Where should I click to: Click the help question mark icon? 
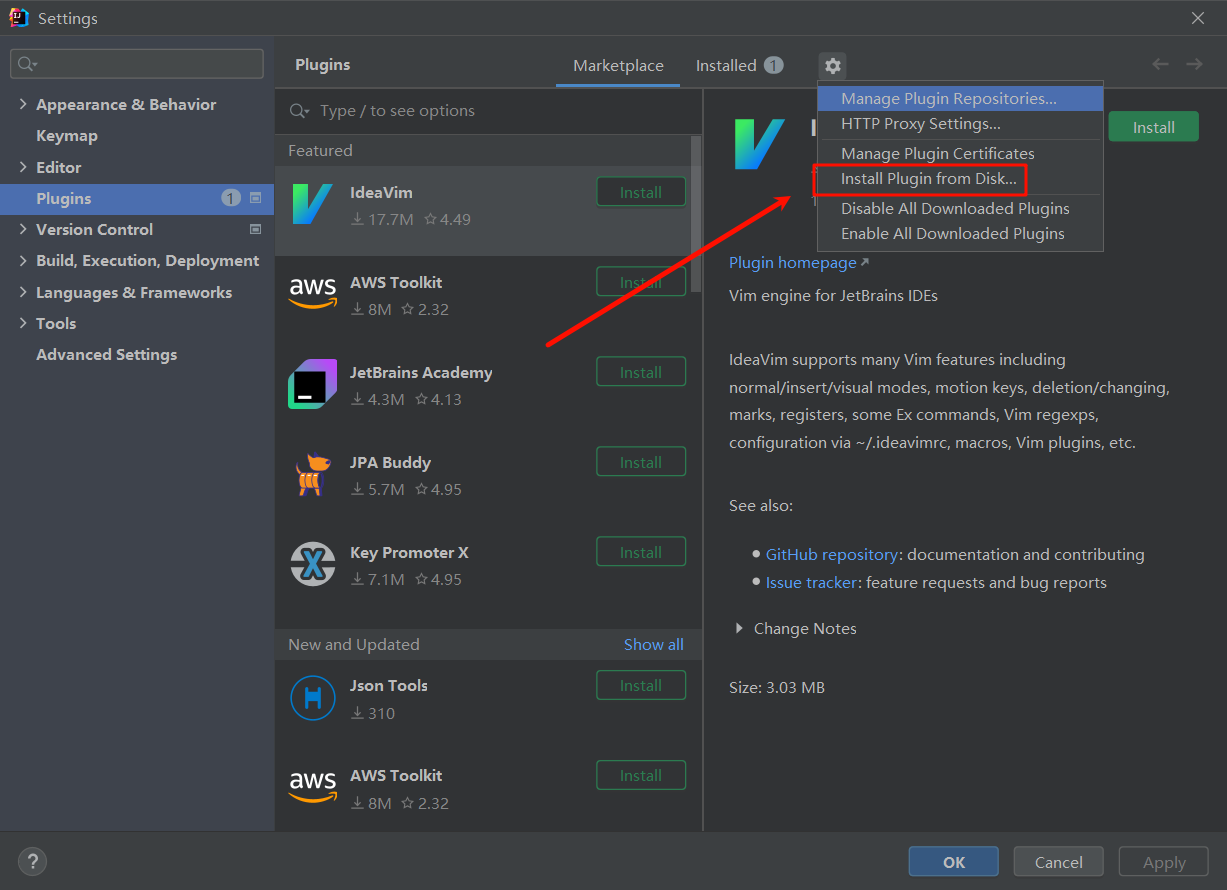(32, 861)
